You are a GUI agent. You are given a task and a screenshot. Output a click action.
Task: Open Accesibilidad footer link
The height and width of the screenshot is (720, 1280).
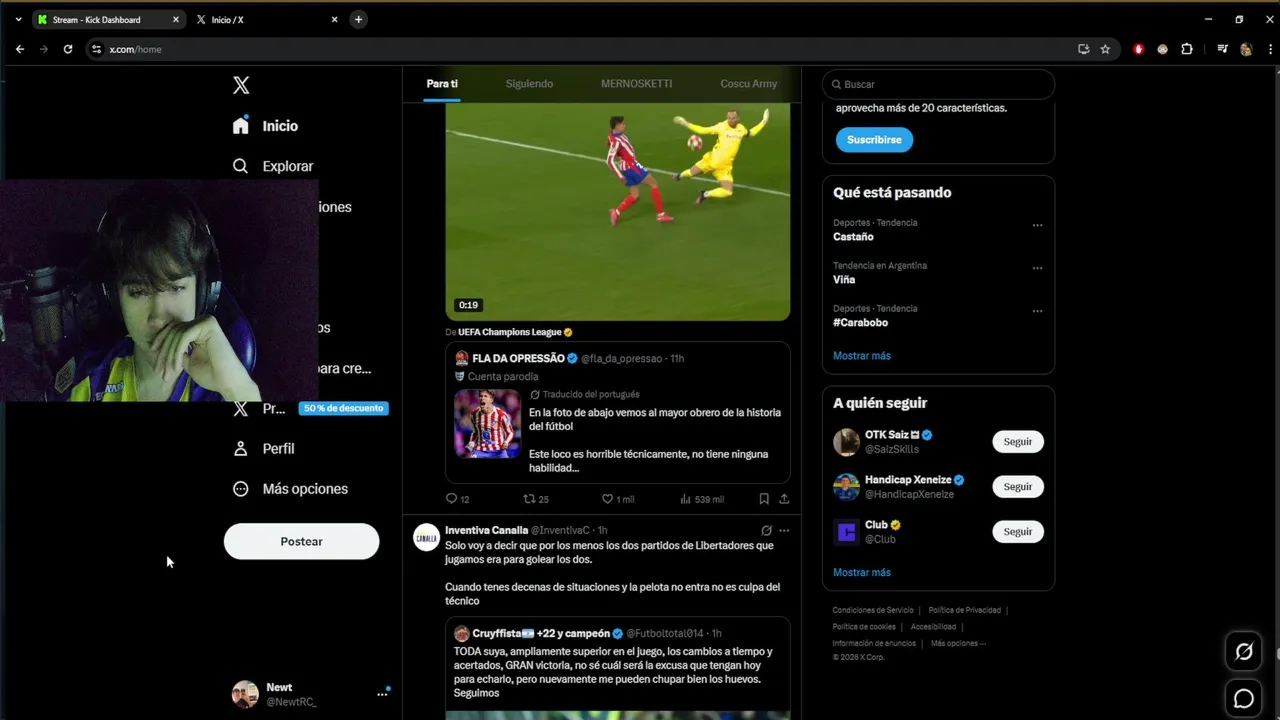click(933, 627)
